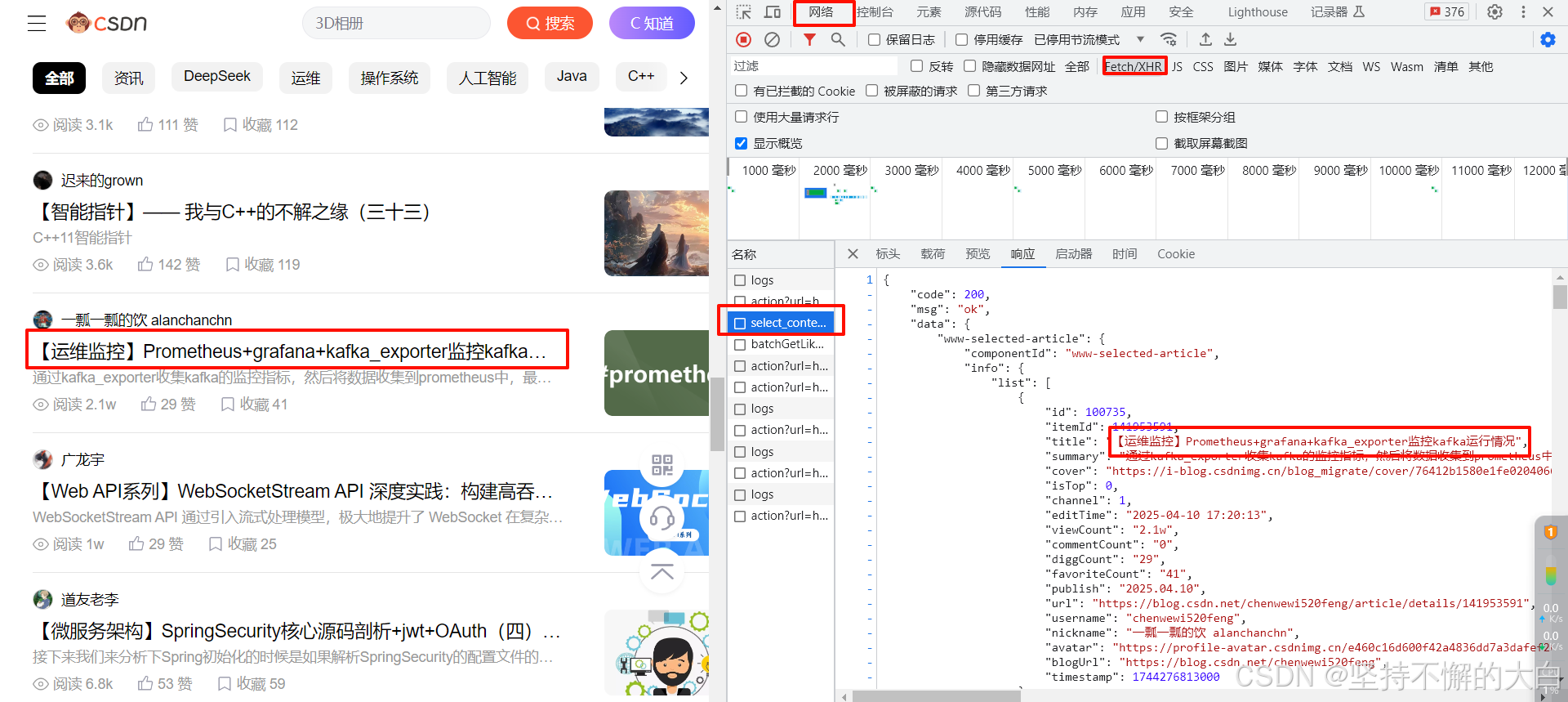
Task: Select the 人工智能 category tab
Action: point(488,78)
